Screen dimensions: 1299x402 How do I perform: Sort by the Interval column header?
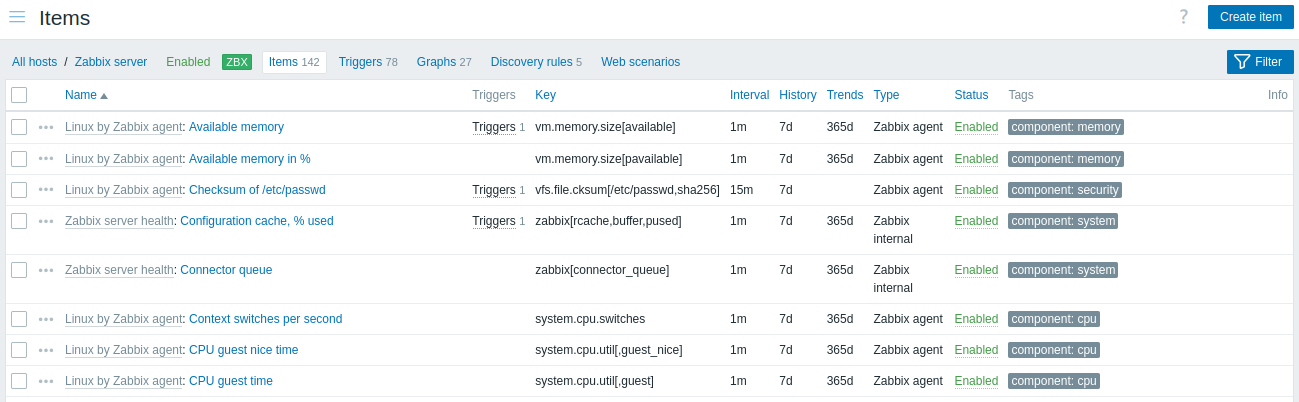pyautogui.click(x=749, y=95)
